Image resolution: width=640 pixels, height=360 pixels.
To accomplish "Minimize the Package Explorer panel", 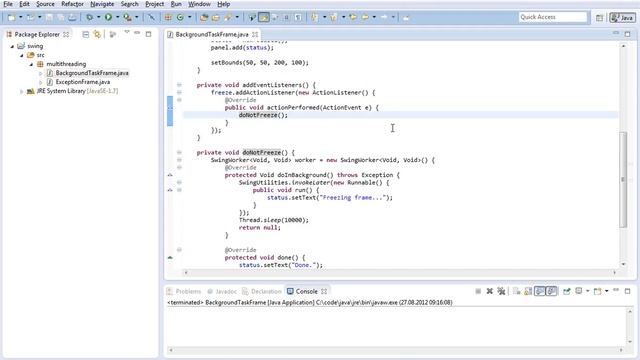I will [137, 33].
